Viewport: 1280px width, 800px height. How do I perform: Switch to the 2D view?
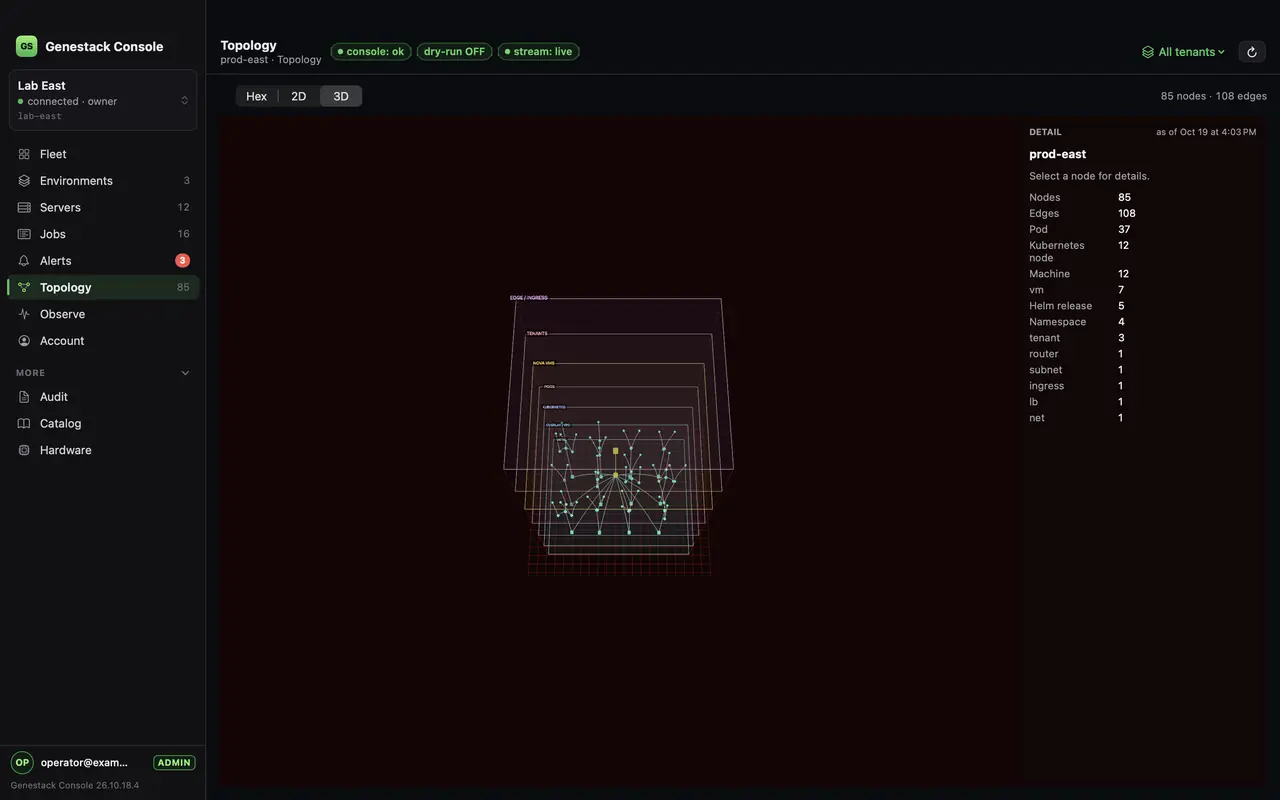point(298,96)
